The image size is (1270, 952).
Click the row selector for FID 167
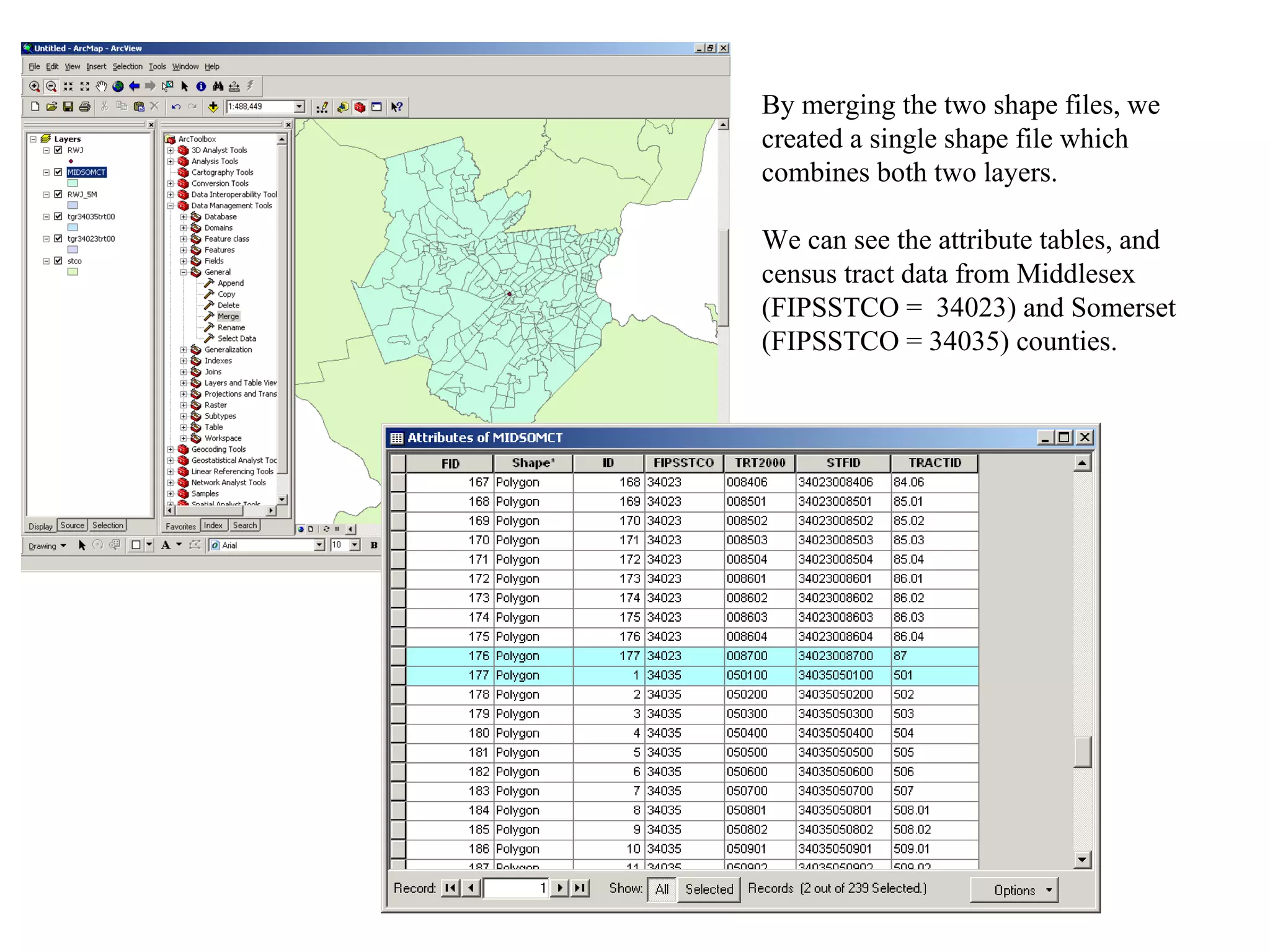[398, 482]
